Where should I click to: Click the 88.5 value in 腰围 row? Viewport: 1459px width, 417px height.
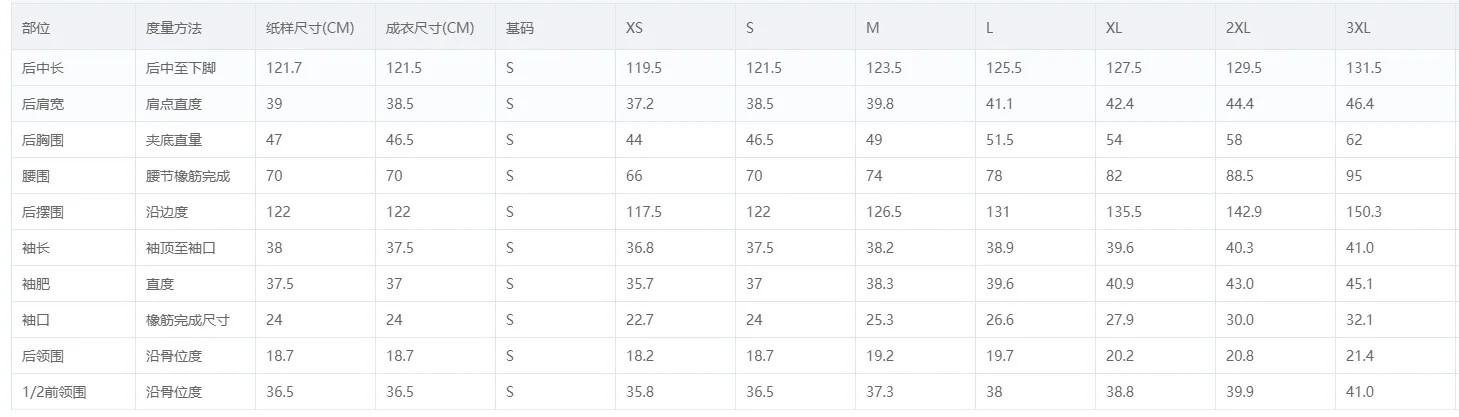(1240, 176)
